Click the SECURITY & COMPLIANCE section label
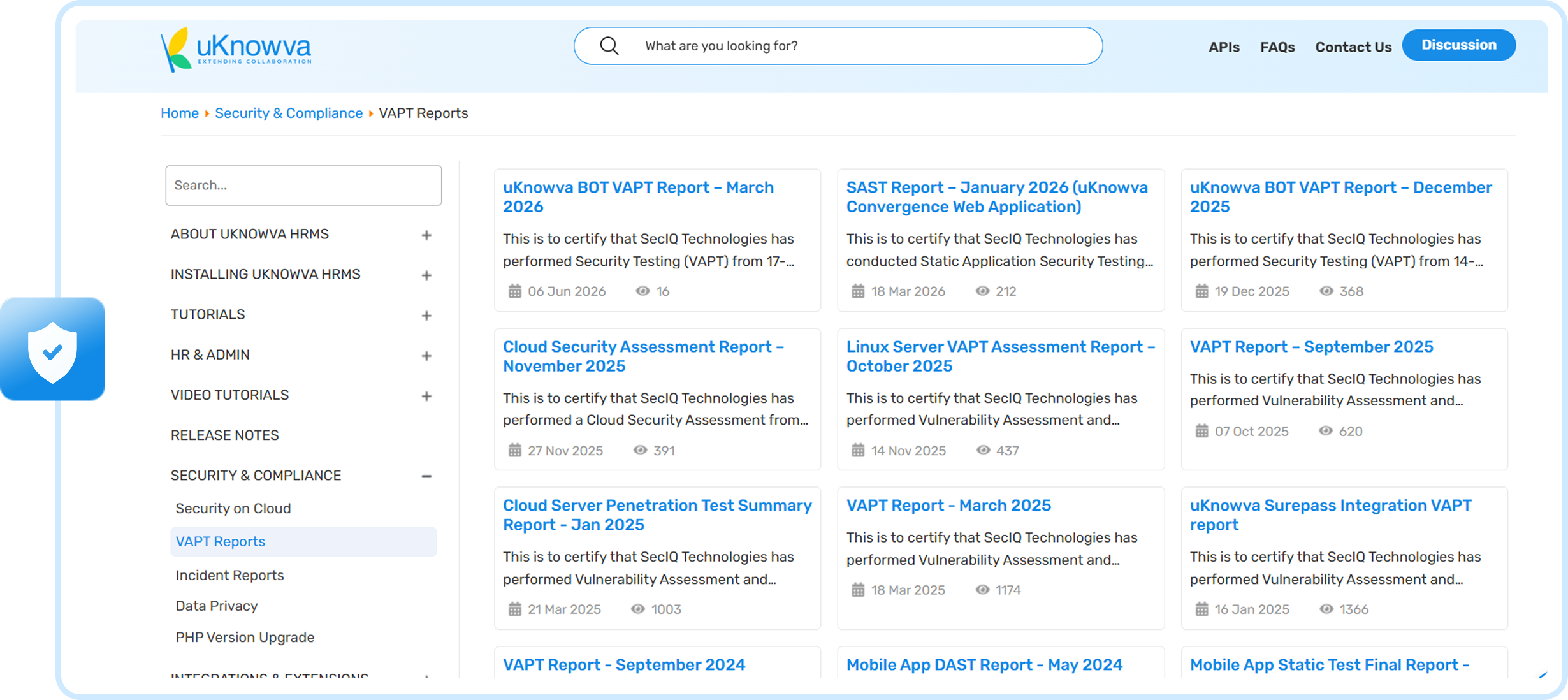 coord(256,476)
